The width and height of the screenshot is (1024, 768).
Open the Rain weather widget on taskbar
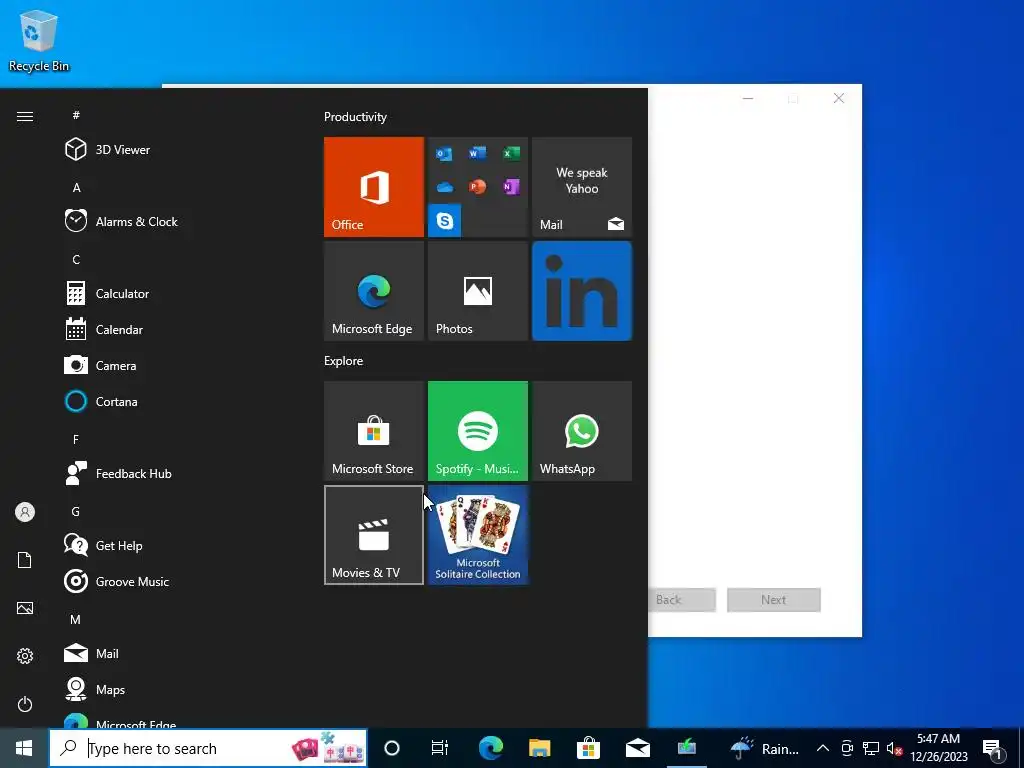[764, 748]
